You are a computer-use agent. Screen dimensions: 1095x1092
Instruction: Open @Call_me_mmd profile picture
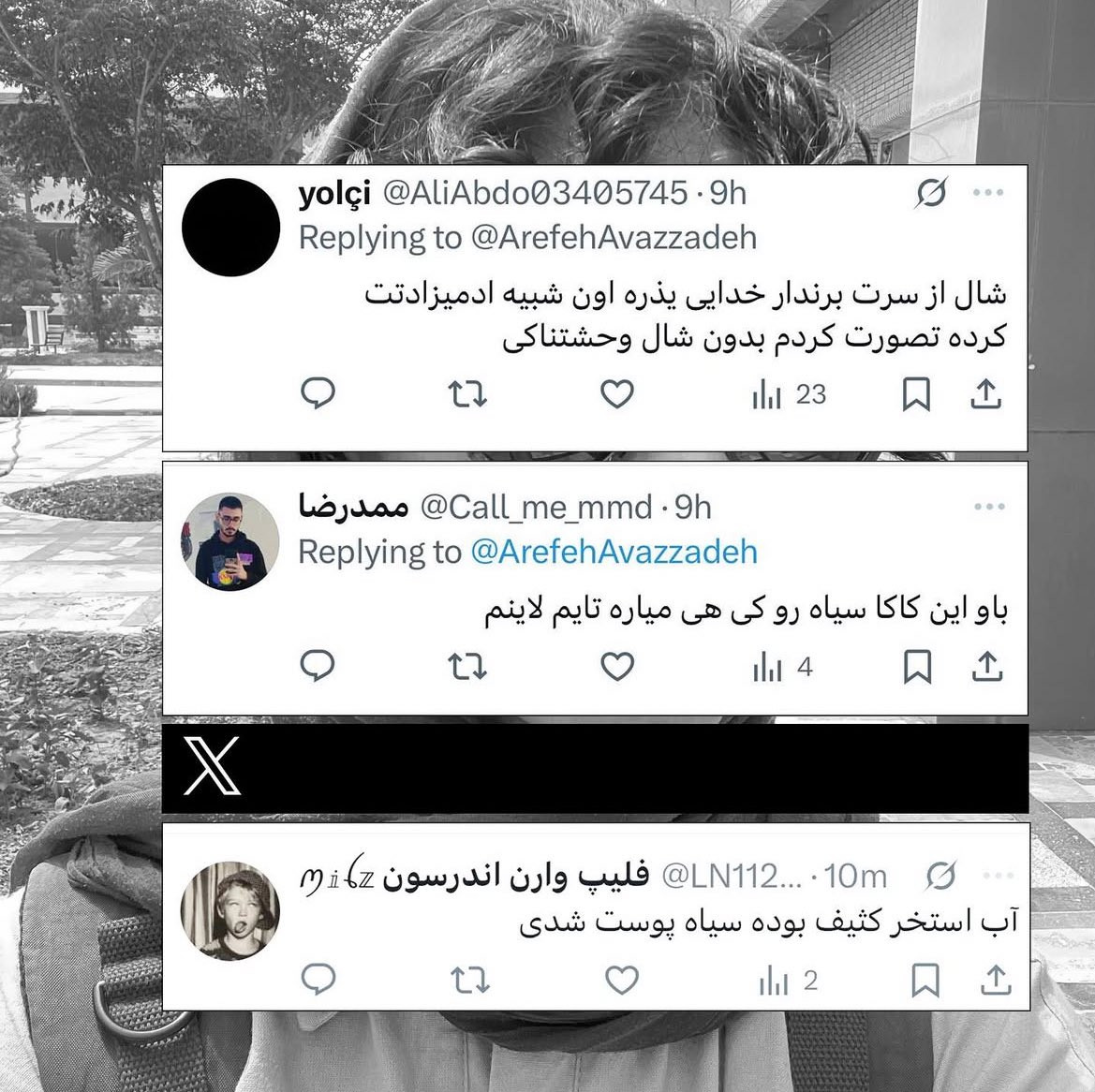point(230,542)
